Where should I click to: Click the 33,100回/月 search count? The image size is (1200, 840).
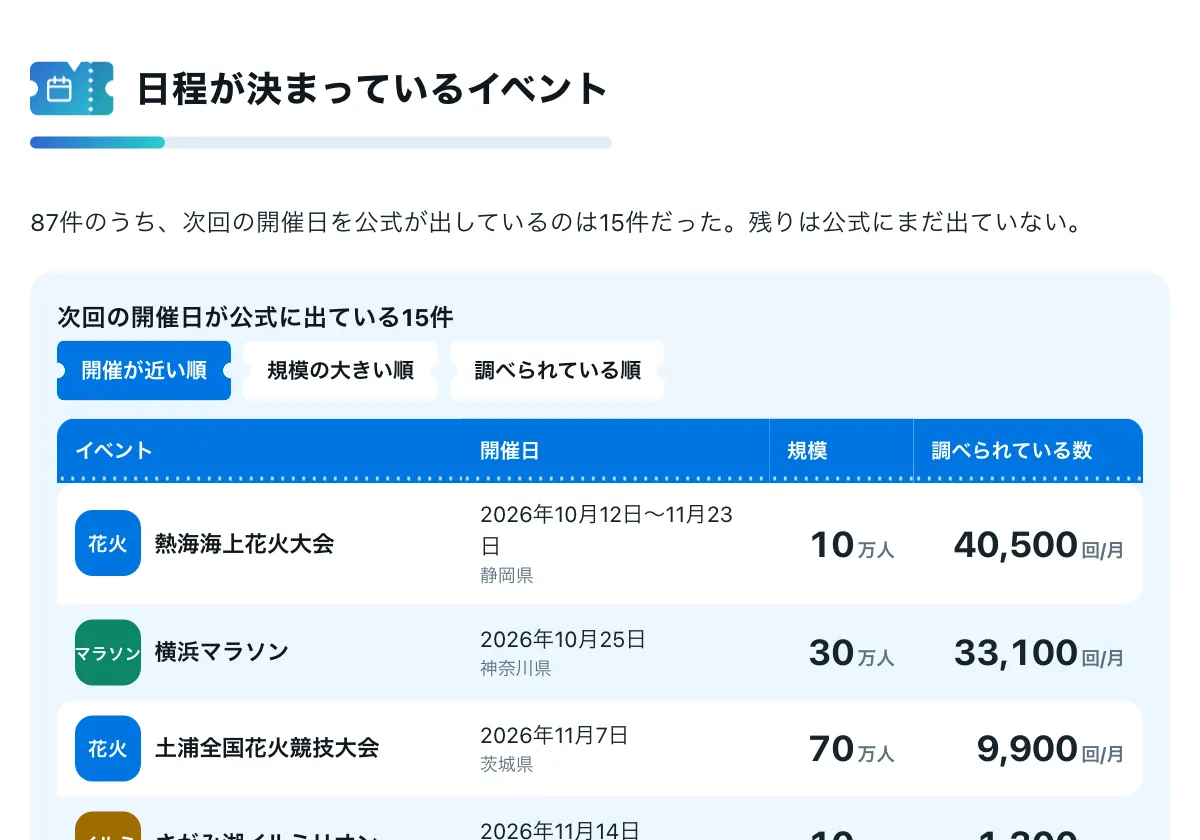click(1039, 653)
